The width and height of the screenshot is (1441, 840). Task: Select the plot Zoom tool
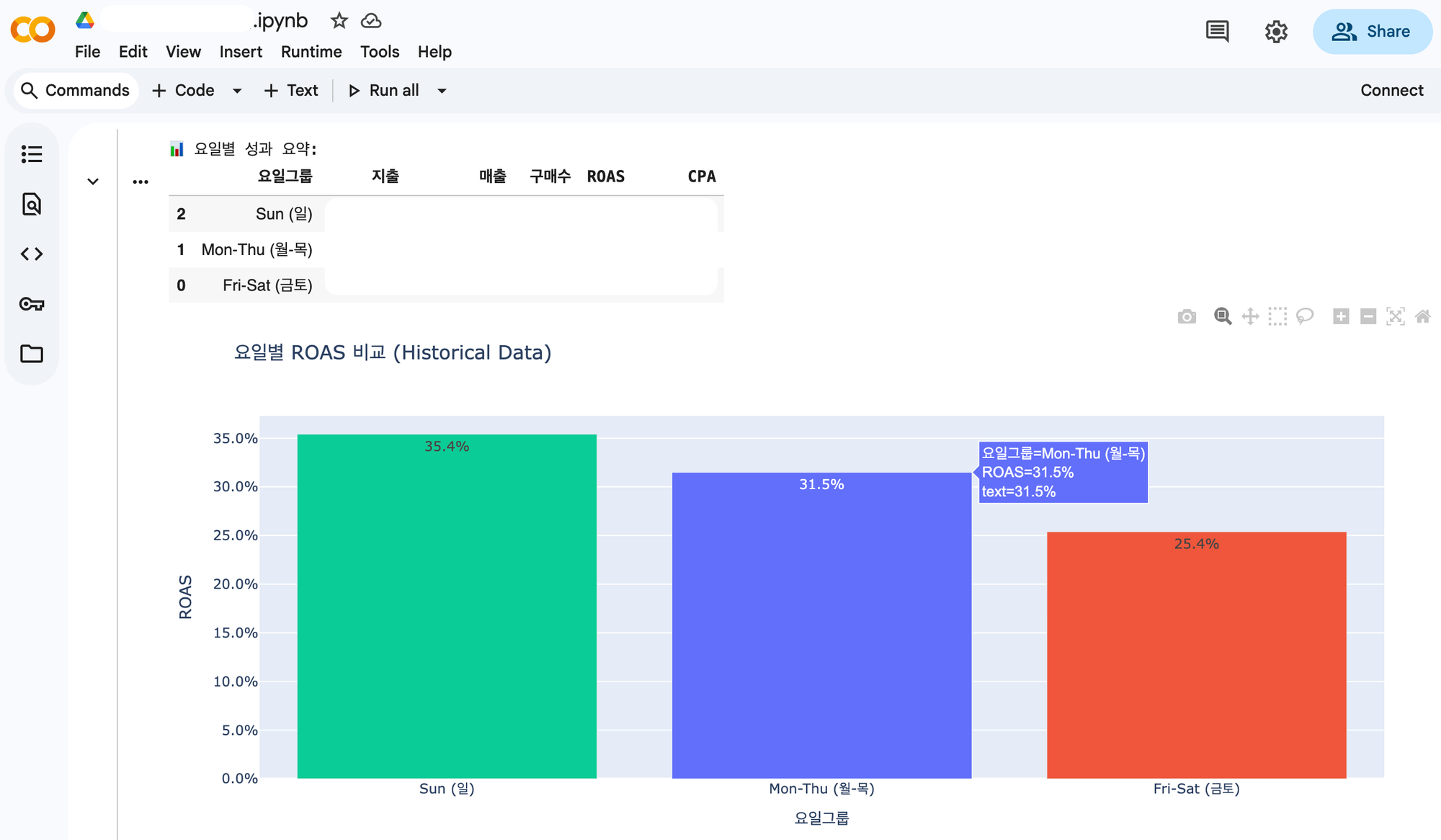[1223, 316]
